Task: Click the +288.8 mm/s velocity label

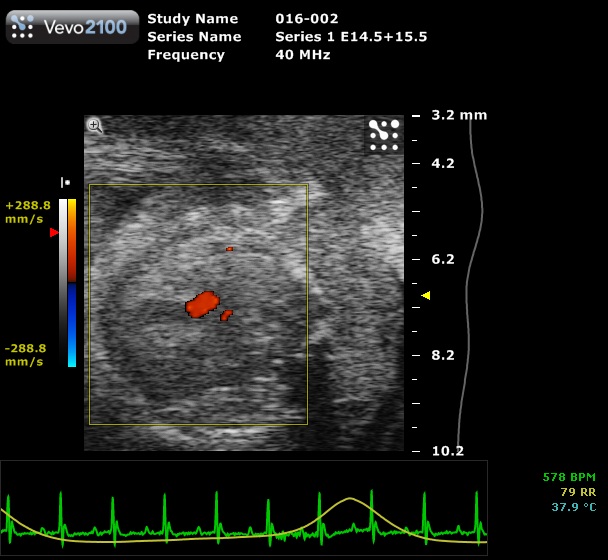Action: pyautogui.click(x=28, y=212)
